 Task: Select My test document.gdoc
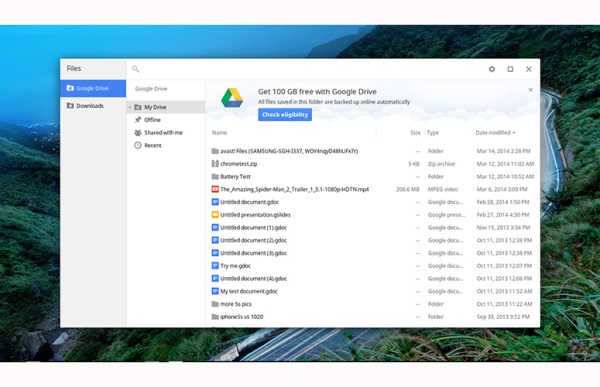pyautogui.click(x=373, y=291)
